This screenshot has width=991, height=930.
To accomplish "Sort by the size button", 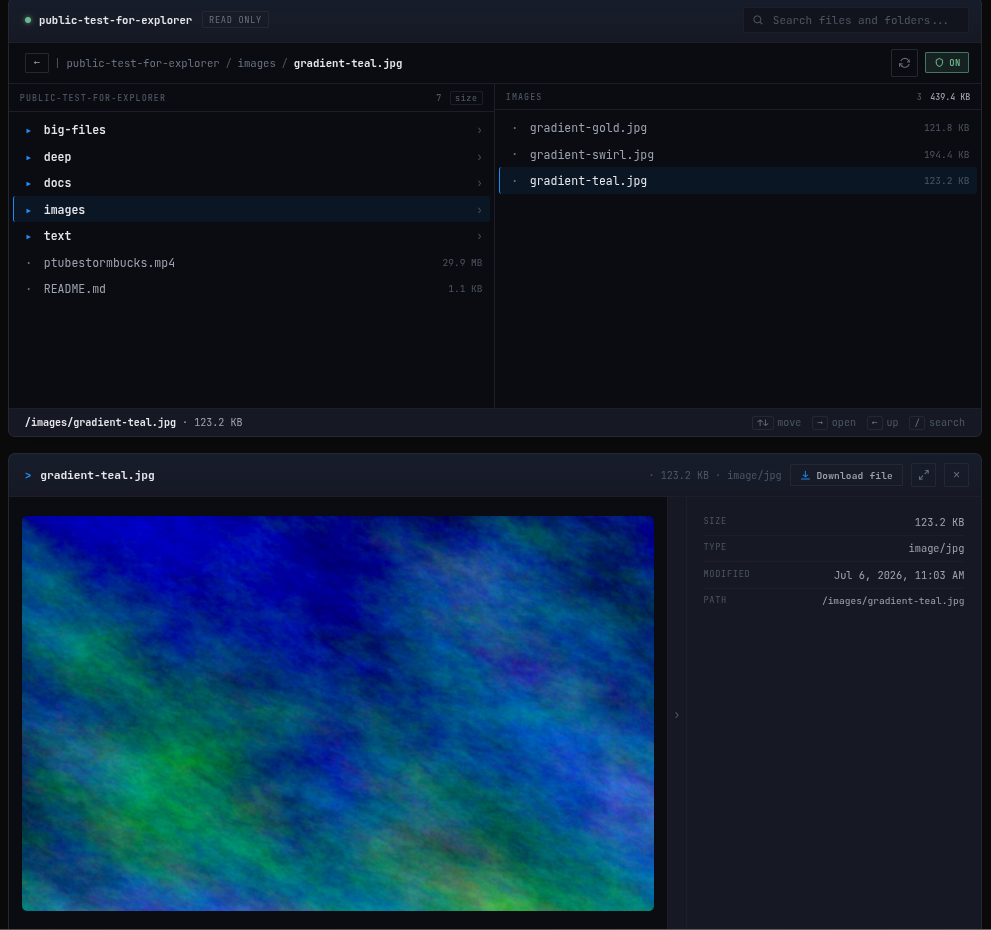I will (466, 98).
